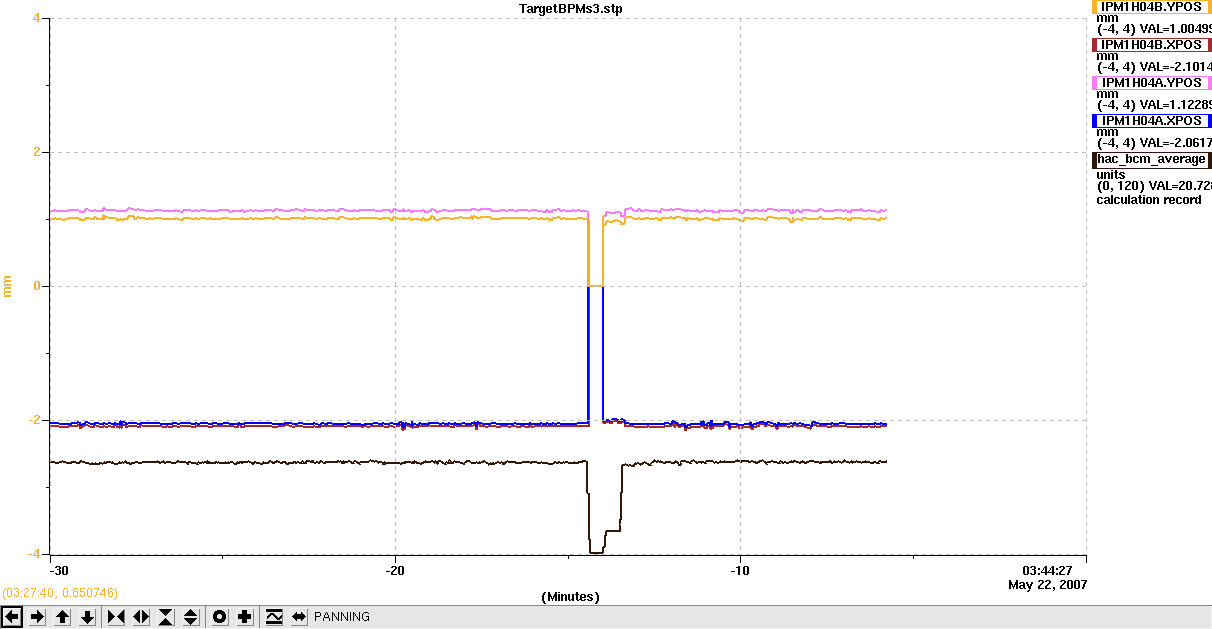Screen dimensions: 1212x629
Task: Click the -10 tick label on time axis
Action: [x=739, y=570]
